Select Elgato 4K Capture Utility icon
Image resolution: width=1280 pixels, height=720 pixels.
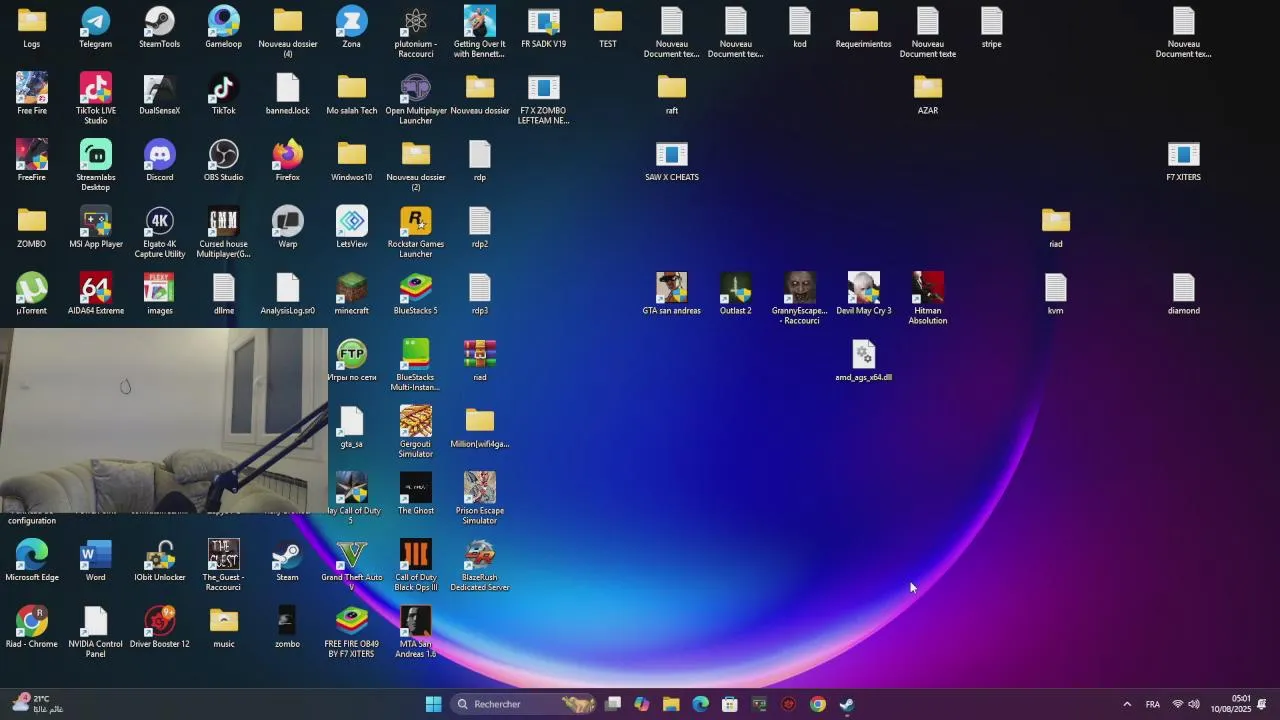(160, 232)
